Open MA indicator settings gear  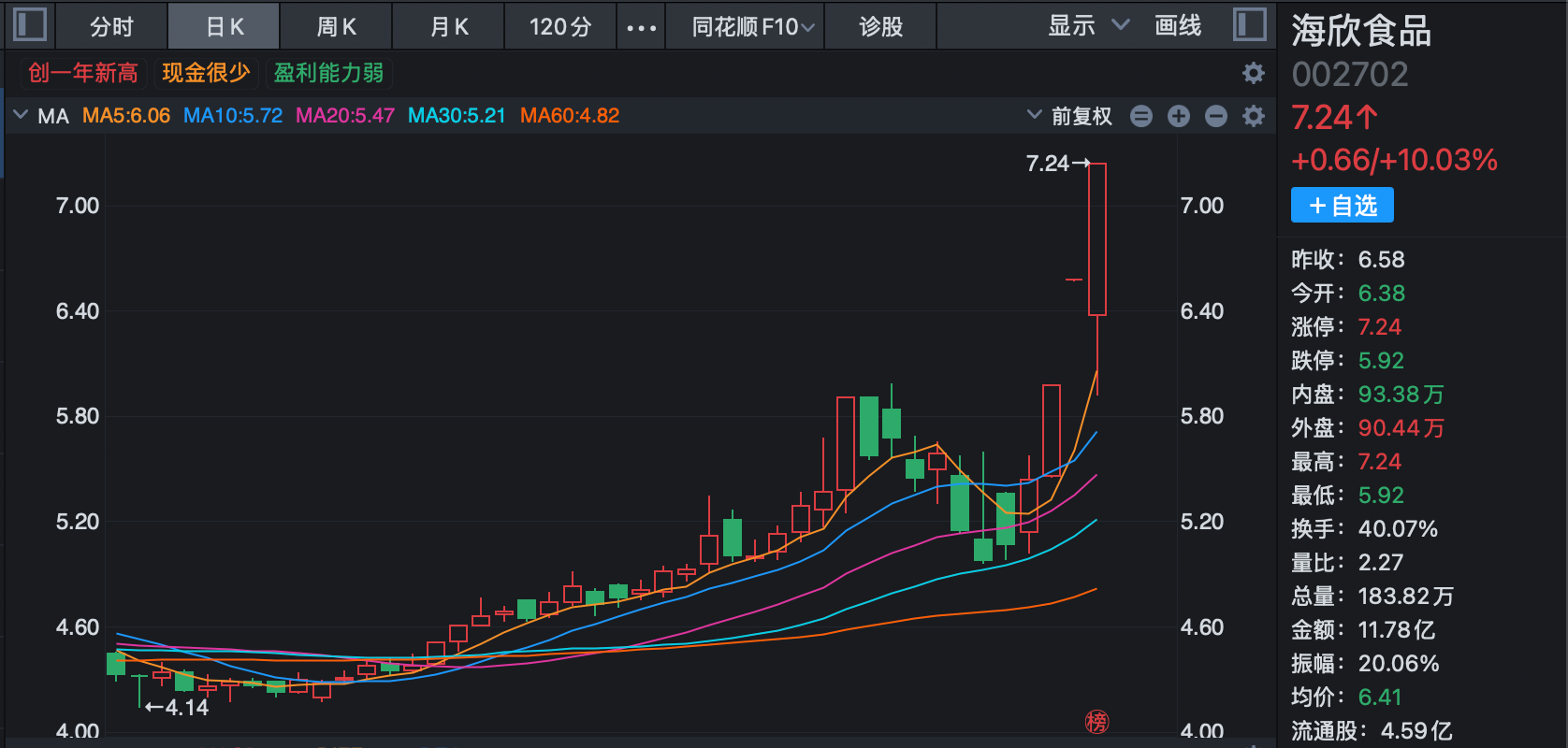click(1254, 116)
